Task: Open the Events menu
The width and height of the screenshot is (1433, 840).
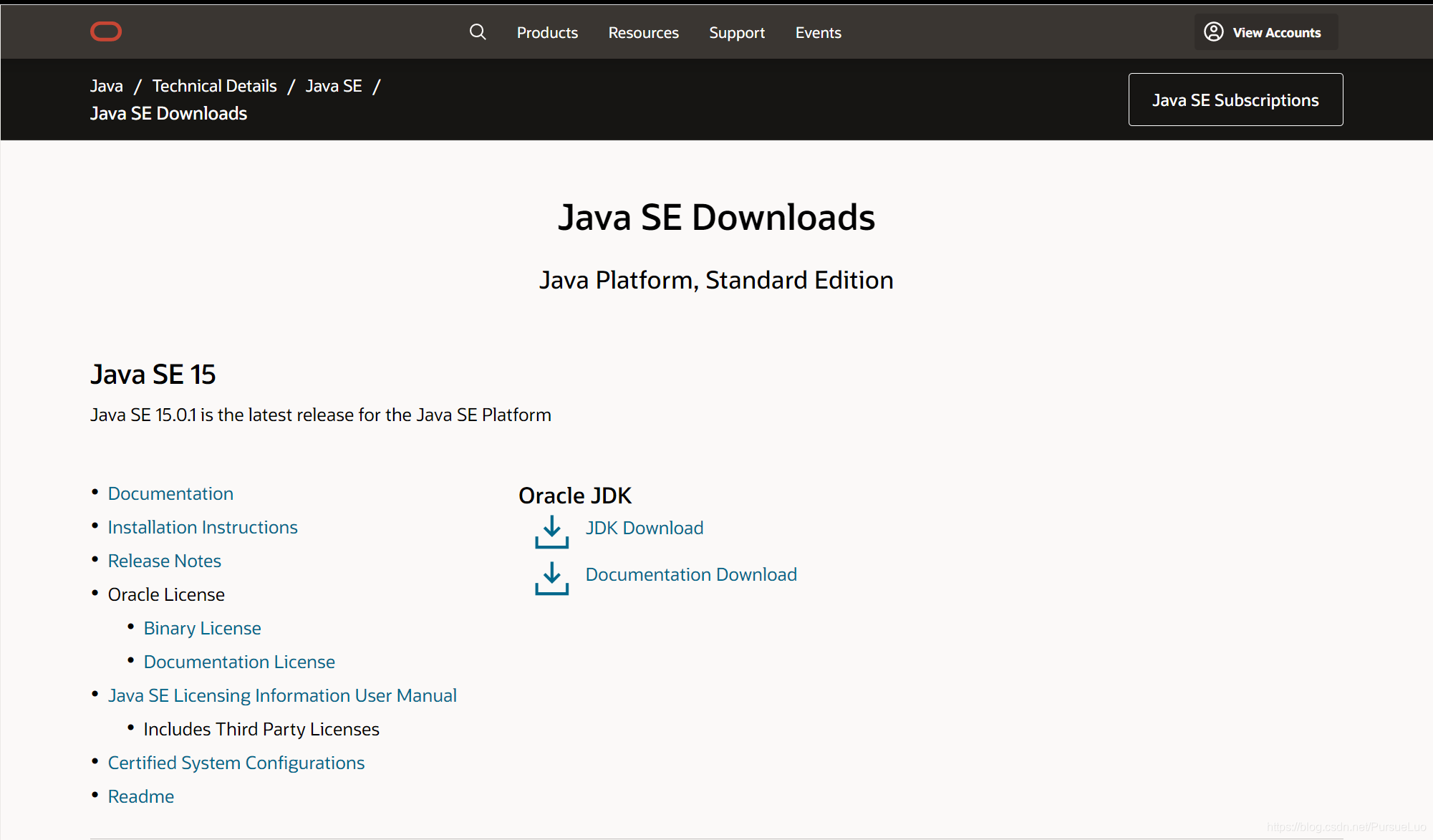Action: tap(818, 33)
